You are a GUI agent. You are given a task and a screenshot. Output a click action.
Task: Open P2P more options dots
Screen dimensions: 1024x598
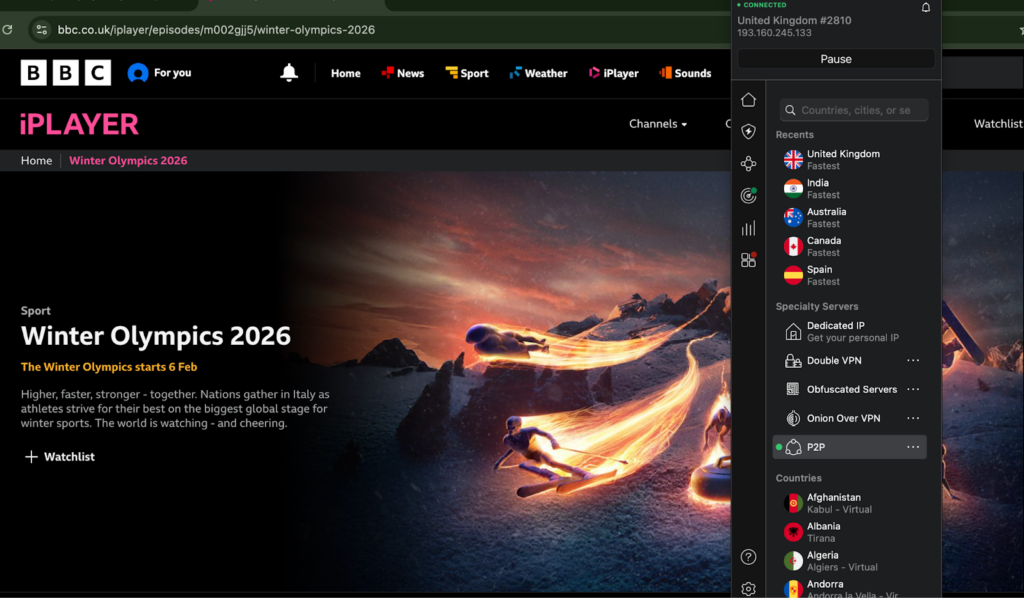pos(913,447)
